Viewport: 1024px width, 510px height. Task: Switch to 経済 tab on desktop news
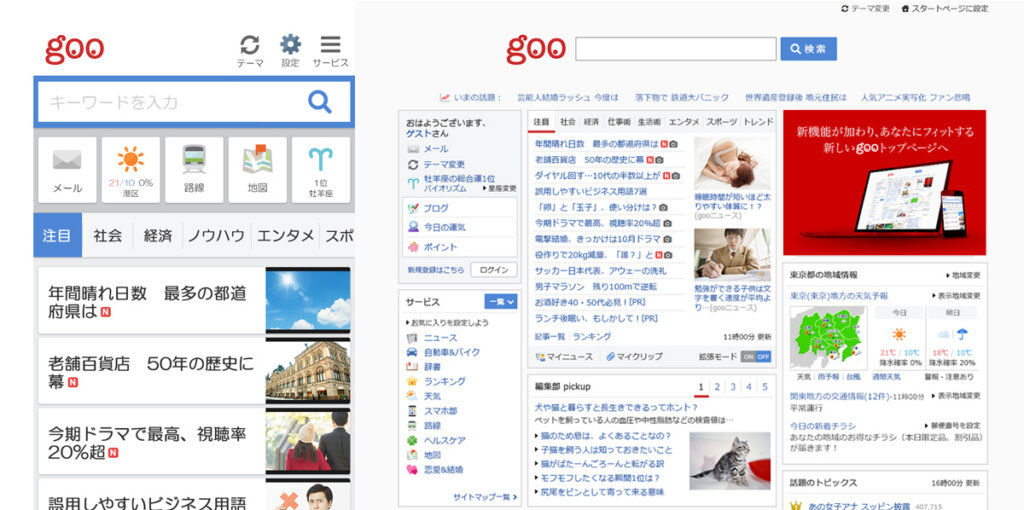pyautogui.click(x=591, y=122)
